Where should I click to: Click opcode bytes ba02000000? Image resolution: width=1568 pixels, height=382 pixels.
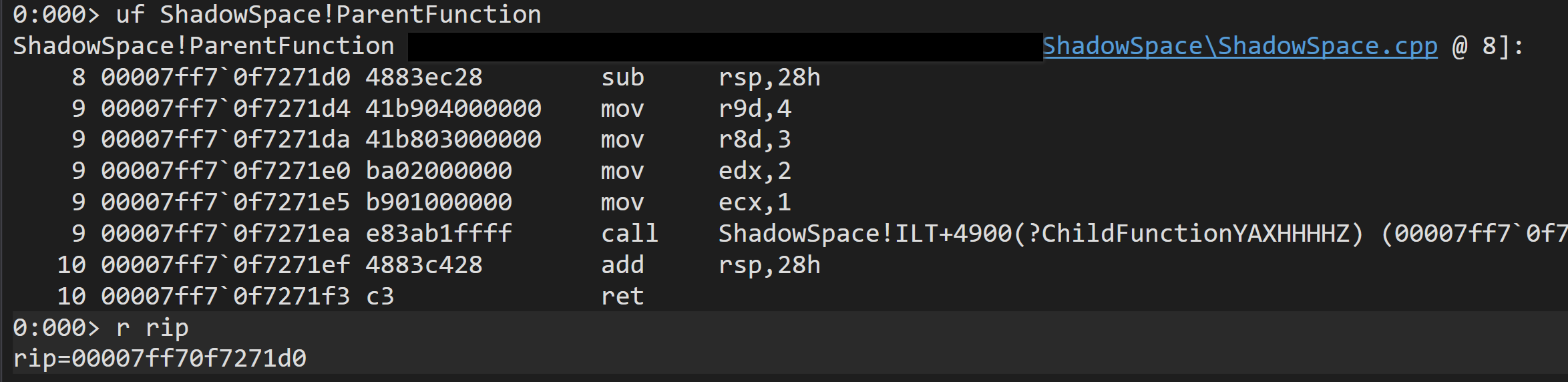coord(439,171)
